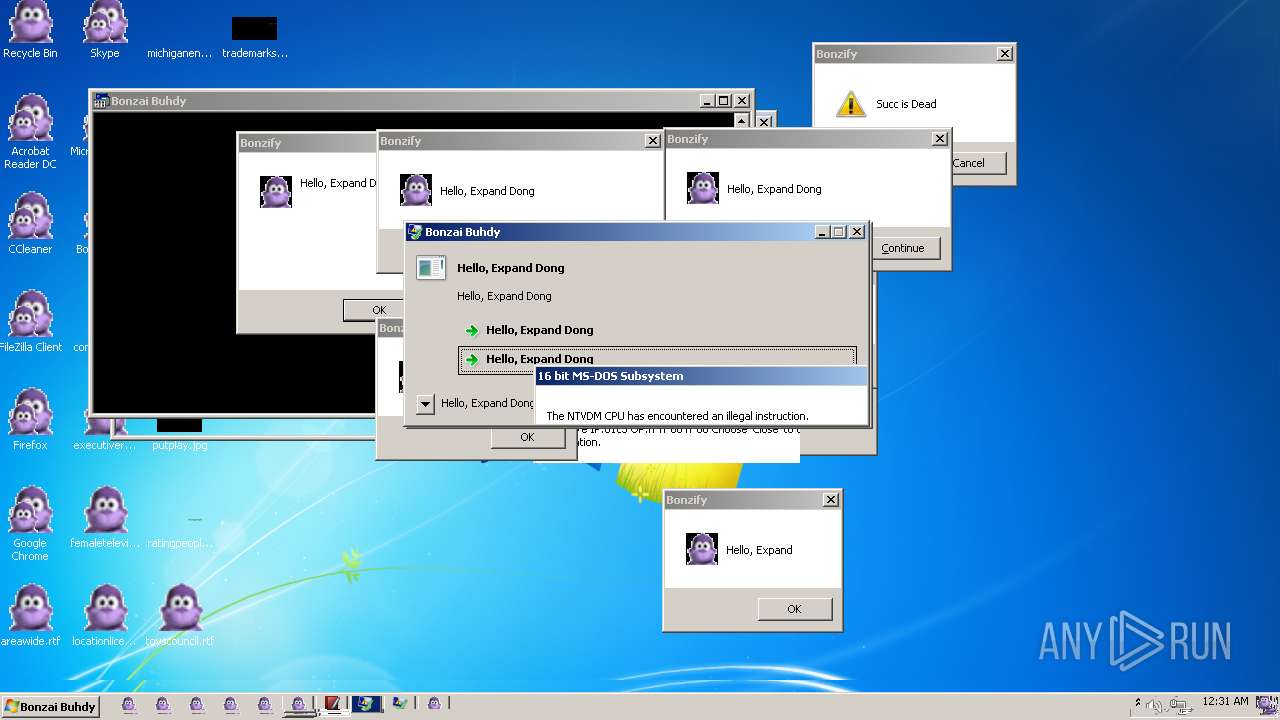The height and width of the screenshot is (720, 1280).
Task: Open the trademarks... desktop file
Action: (x=255, y=38)
